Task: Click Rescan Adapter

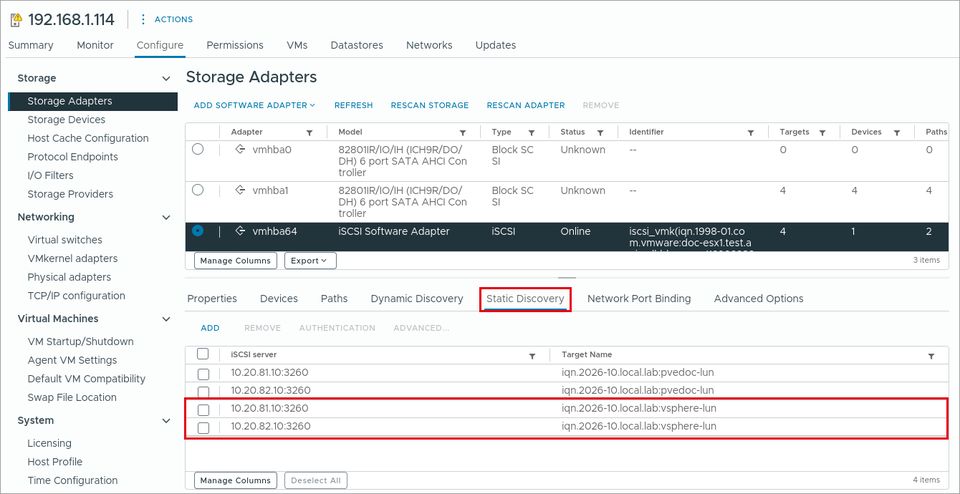Action: (525, 105)
